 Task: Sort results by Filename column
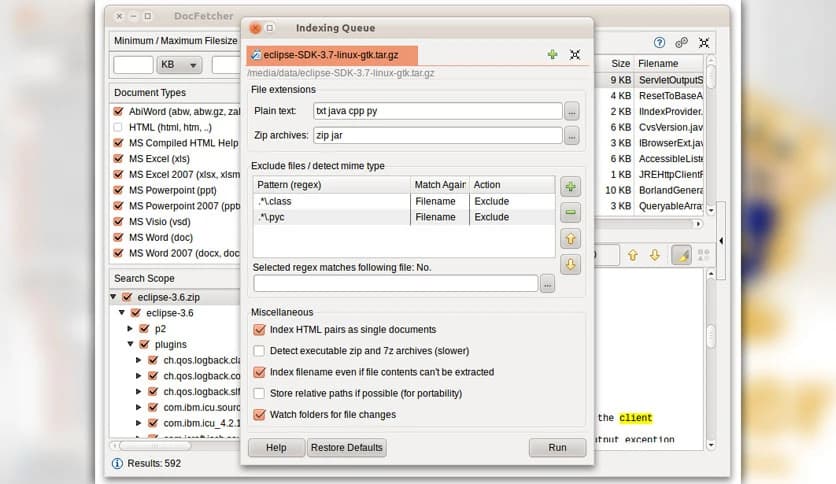pyautogui.click(x=669, y=63)
